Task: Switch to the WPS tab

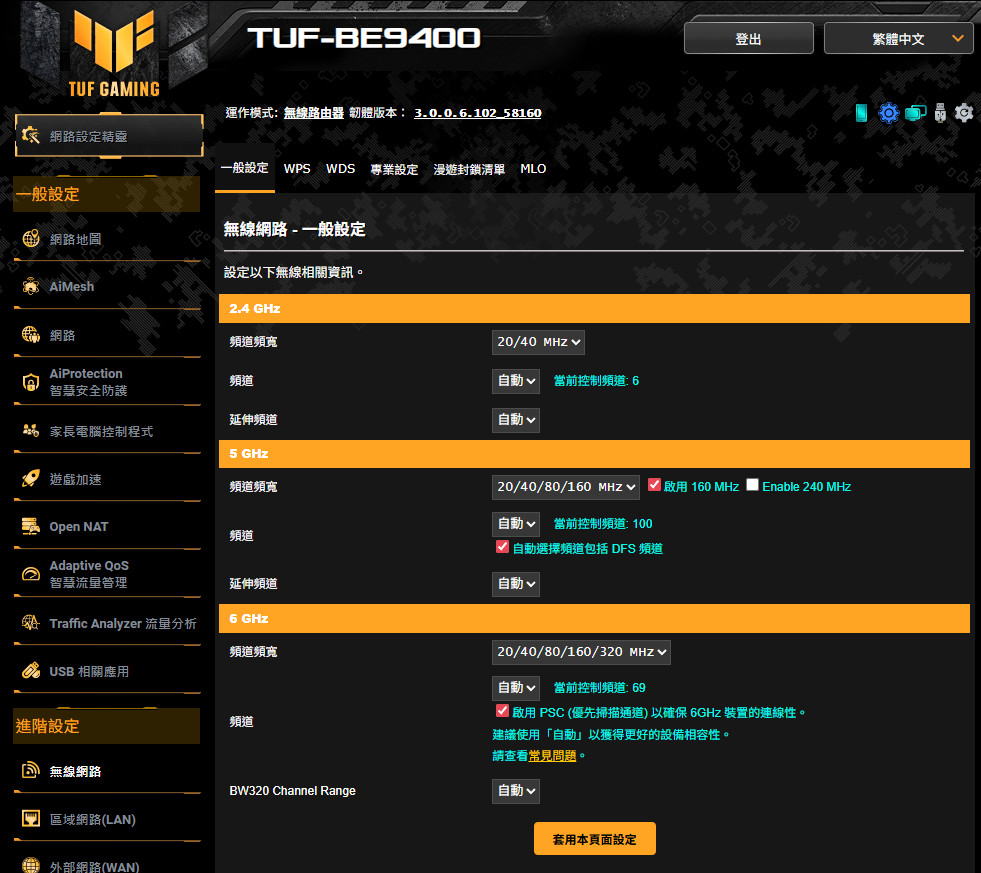Action: point(297,169)
